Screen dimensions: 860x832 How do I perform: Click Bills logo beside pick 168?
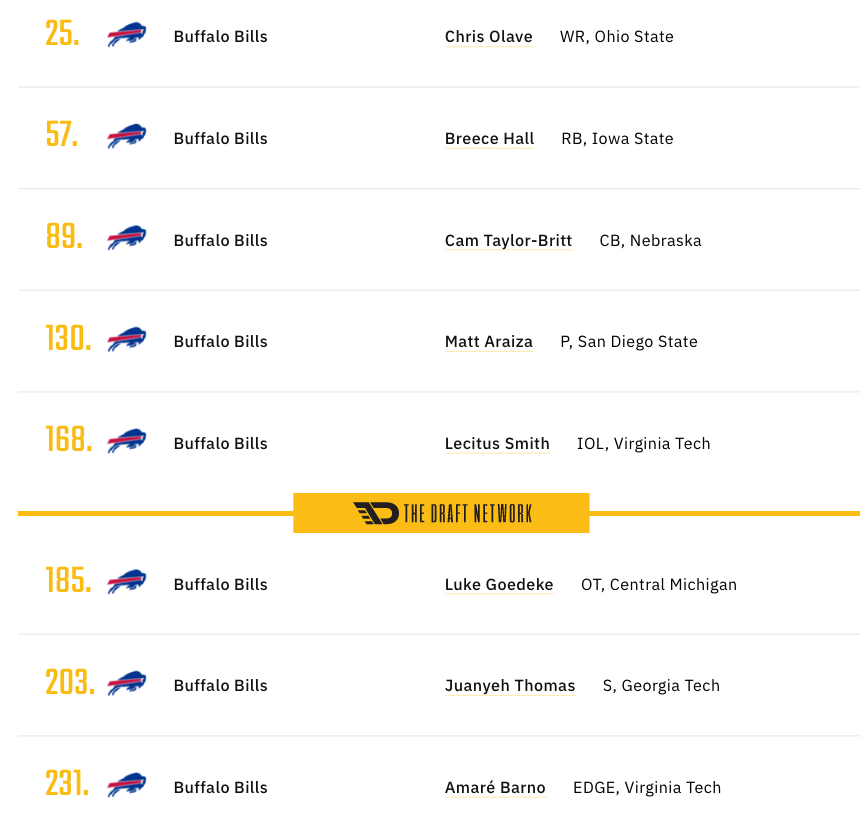coord(127,442)
